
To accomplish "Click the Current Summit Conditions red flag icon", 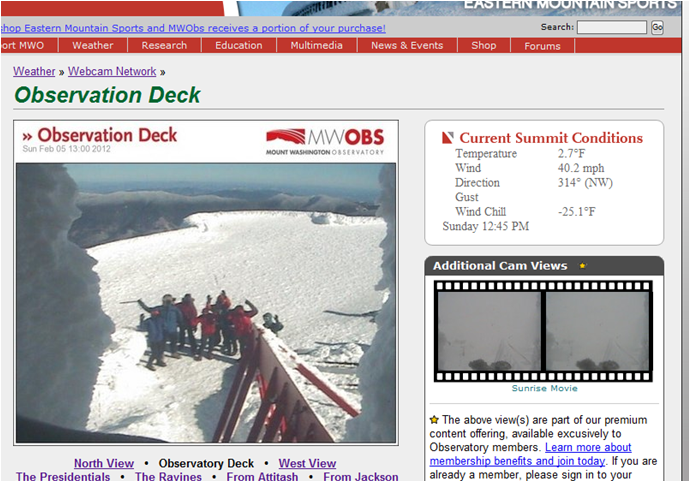I will pos(447,138).
